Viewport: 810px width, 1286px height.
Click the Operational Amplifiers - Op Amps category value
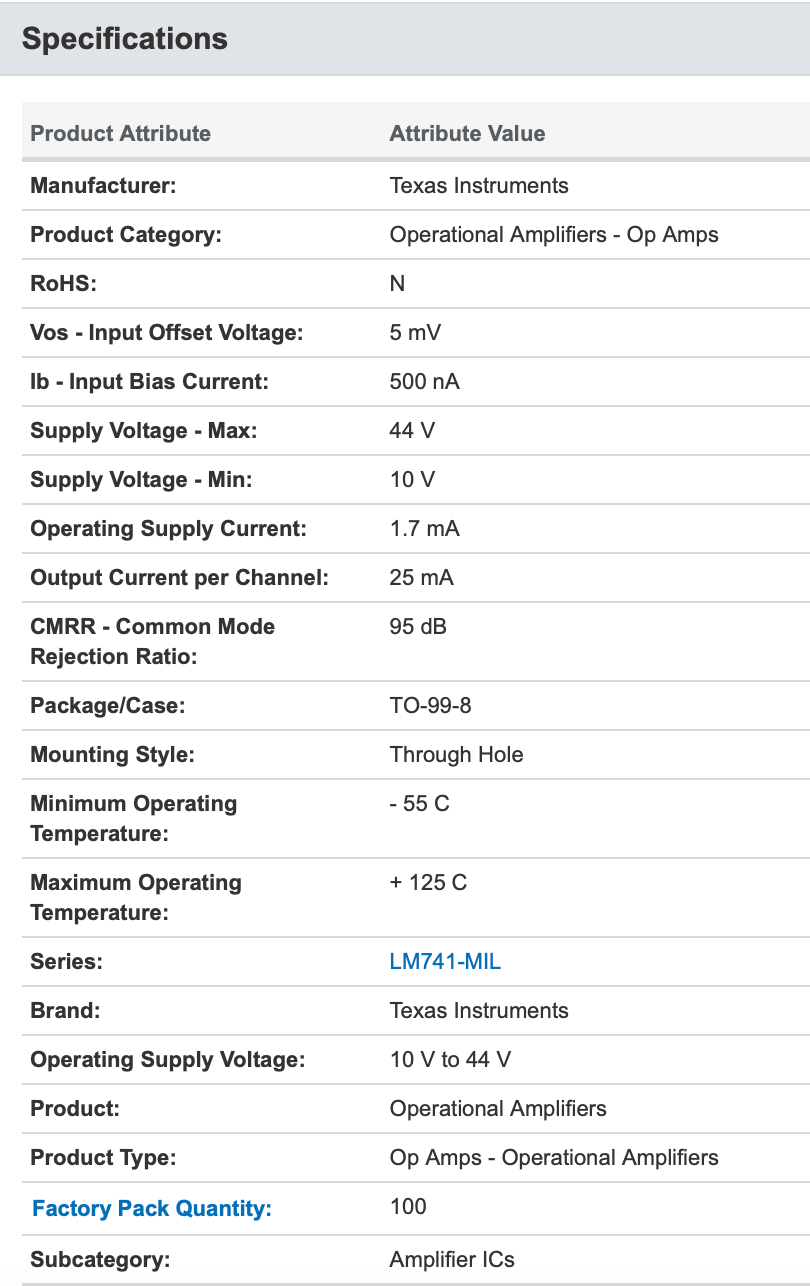[x=554, y=235]
